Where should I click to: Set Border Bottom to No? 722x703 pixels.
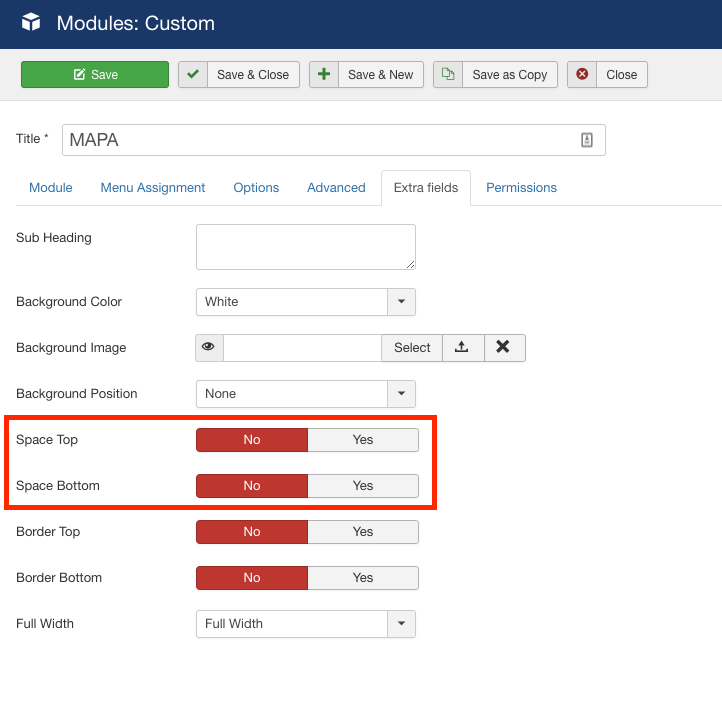point(252,578)
